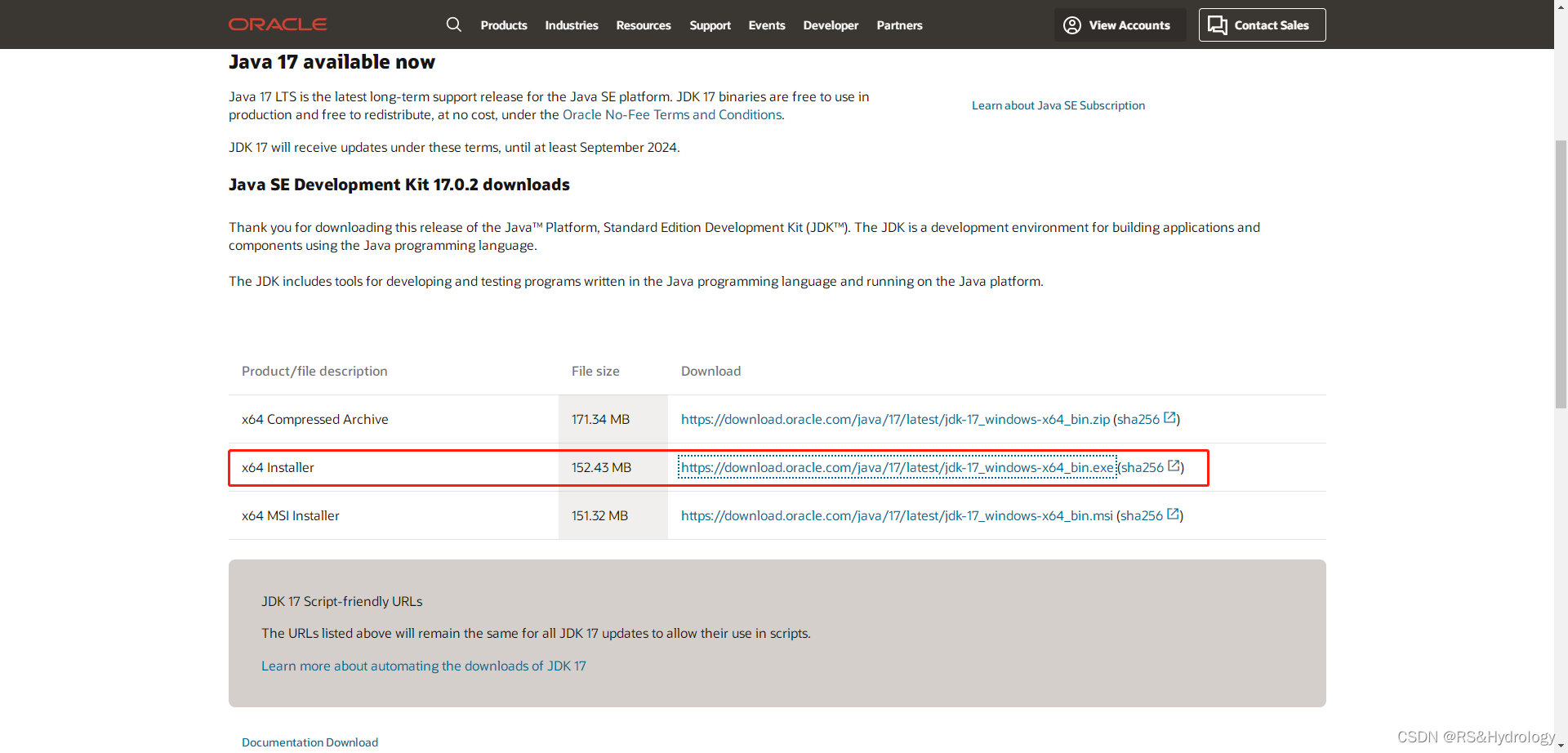Open sha256 link for msi installer
Screen dimensions: 1568x753
tap(1141, 515)
